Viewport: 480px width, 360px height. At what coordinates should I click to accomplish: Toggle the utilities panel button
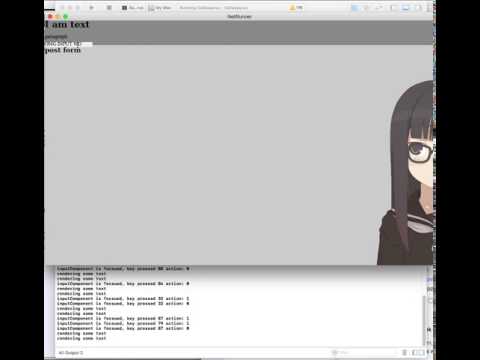coord(418,7)
